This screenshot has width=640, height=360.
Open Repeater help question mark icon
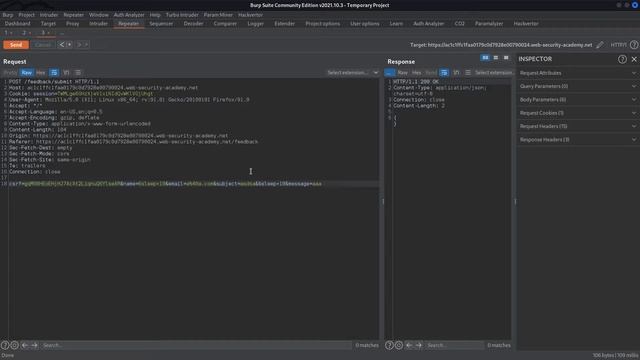pyautogui.click(x=634, y=45)
